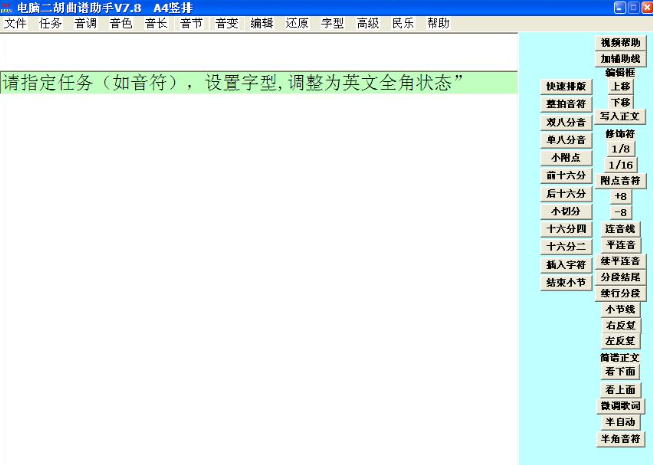
Task: Click the -8 octave button
Action: 621,213
